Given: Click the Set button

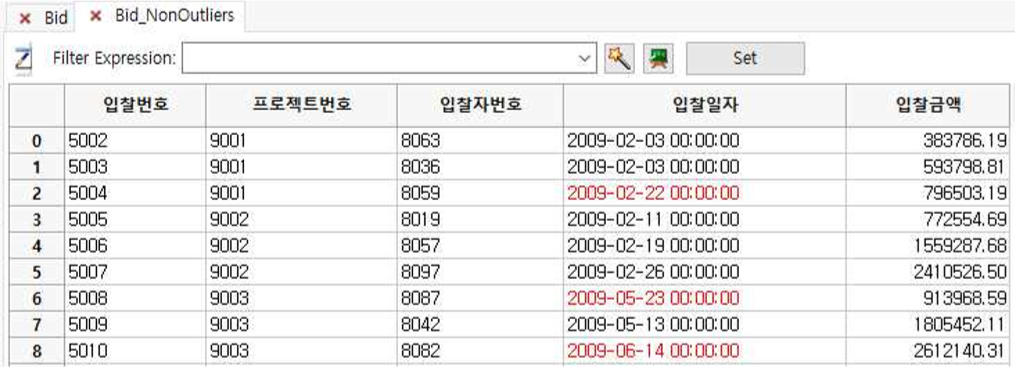Looking at the screenshot, I should coord(745,58).
